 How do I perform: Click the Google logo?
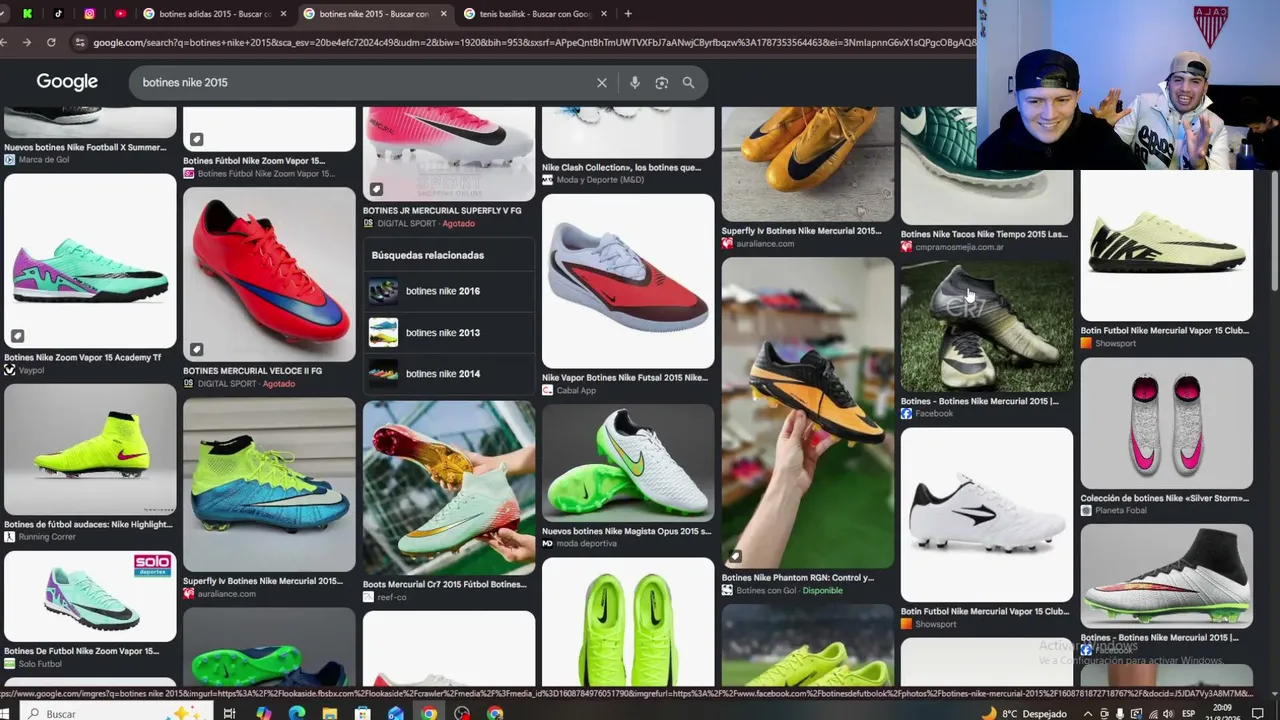67,82
